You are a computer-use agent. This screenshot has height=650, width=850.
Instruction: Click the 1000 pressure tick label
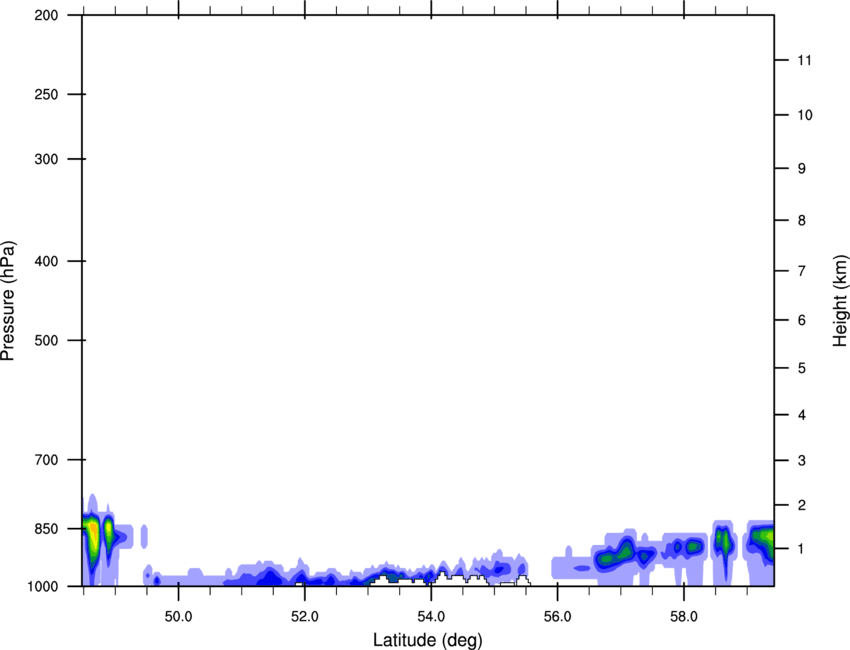[42, 587]
